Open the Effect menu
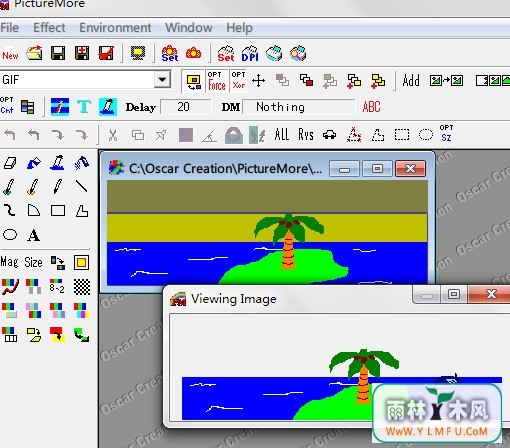Viewport: 510px width, 448px height. click(49, 27)
